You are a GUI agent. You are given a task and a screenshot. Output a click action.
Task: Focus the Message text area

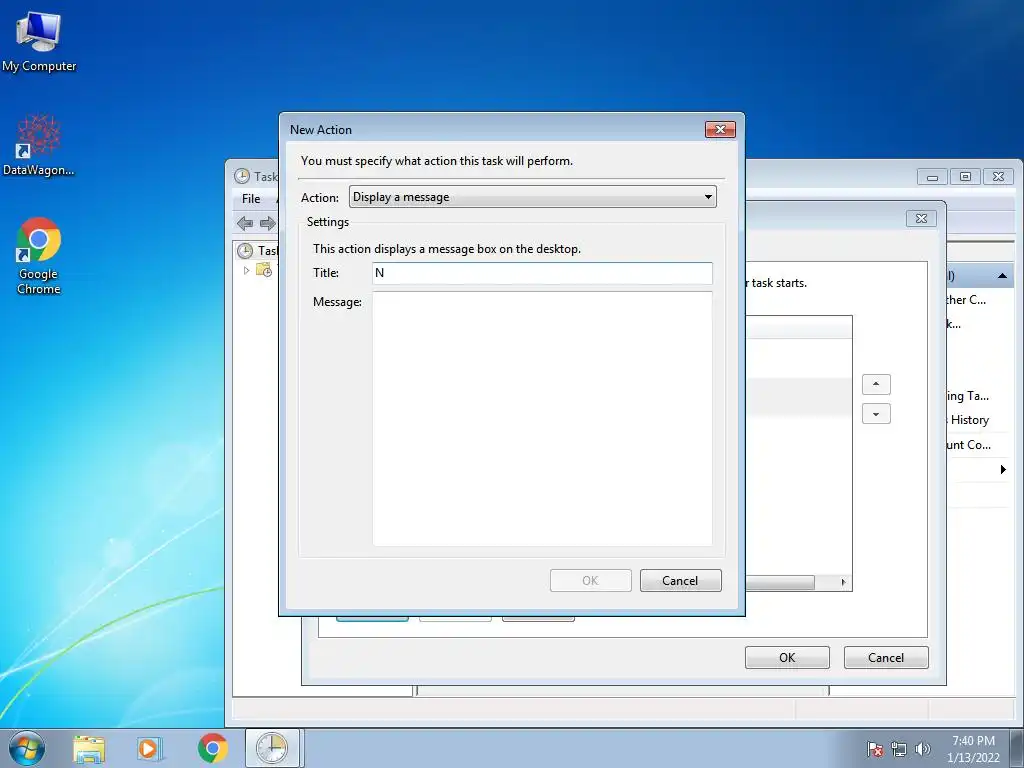click(542, 418)
